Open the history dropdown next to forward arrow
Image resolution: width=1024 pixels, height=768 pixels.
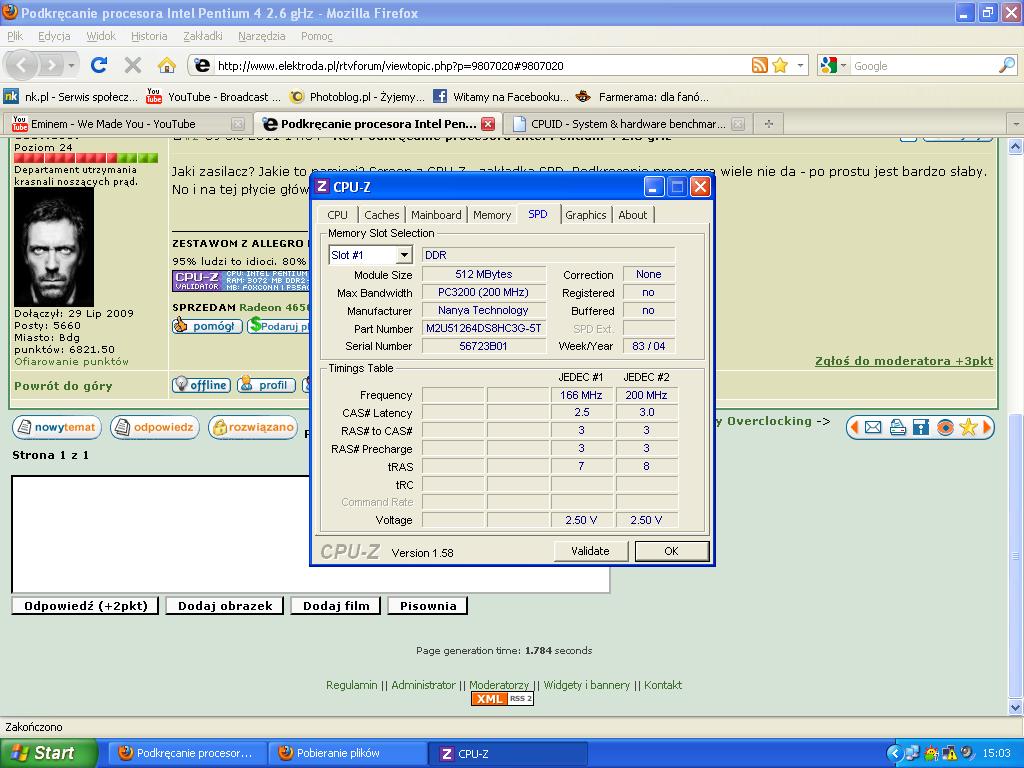71,65
